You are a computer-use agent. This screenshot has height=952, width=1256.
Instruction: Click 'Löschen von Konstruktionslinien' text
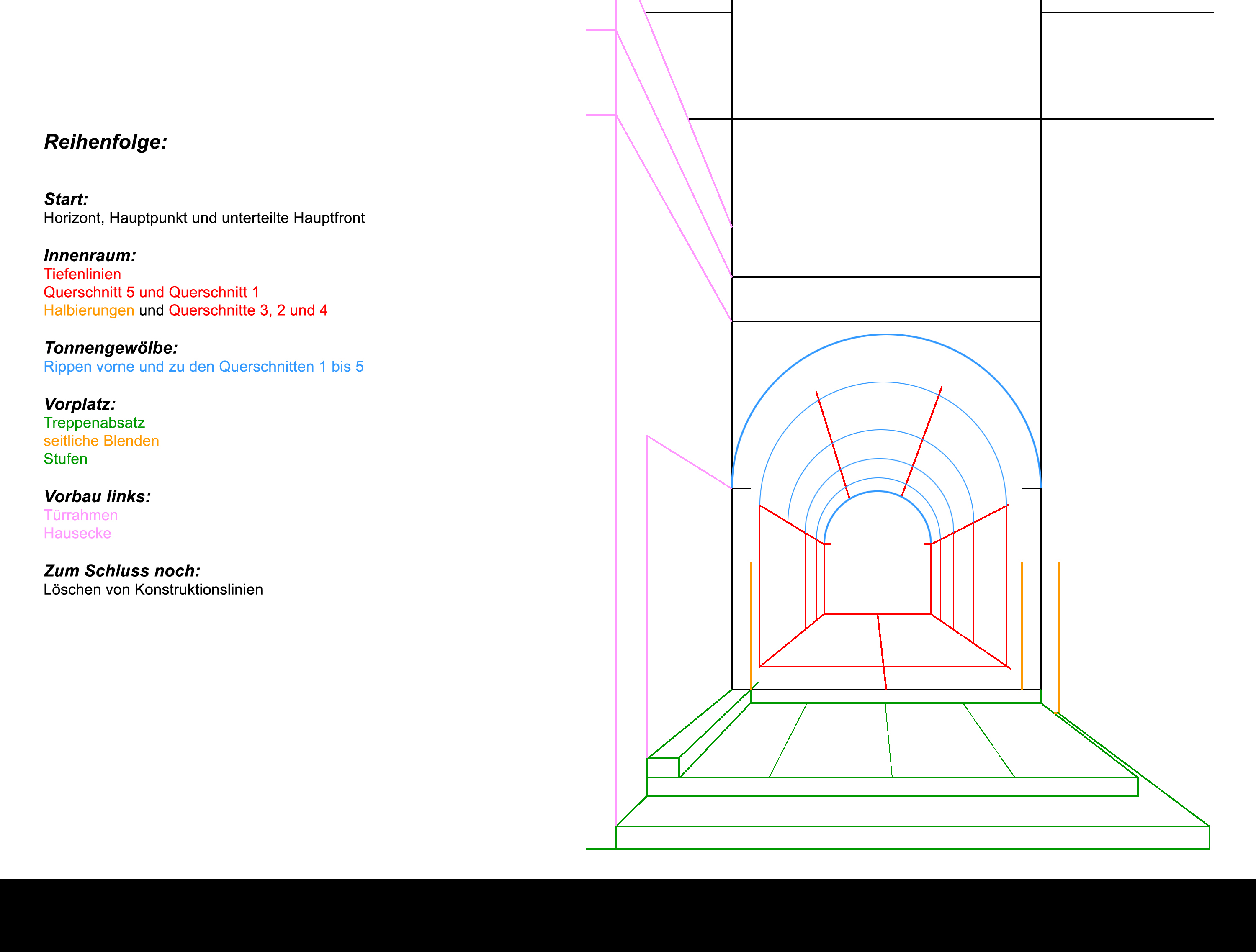[x=153, y=590]
